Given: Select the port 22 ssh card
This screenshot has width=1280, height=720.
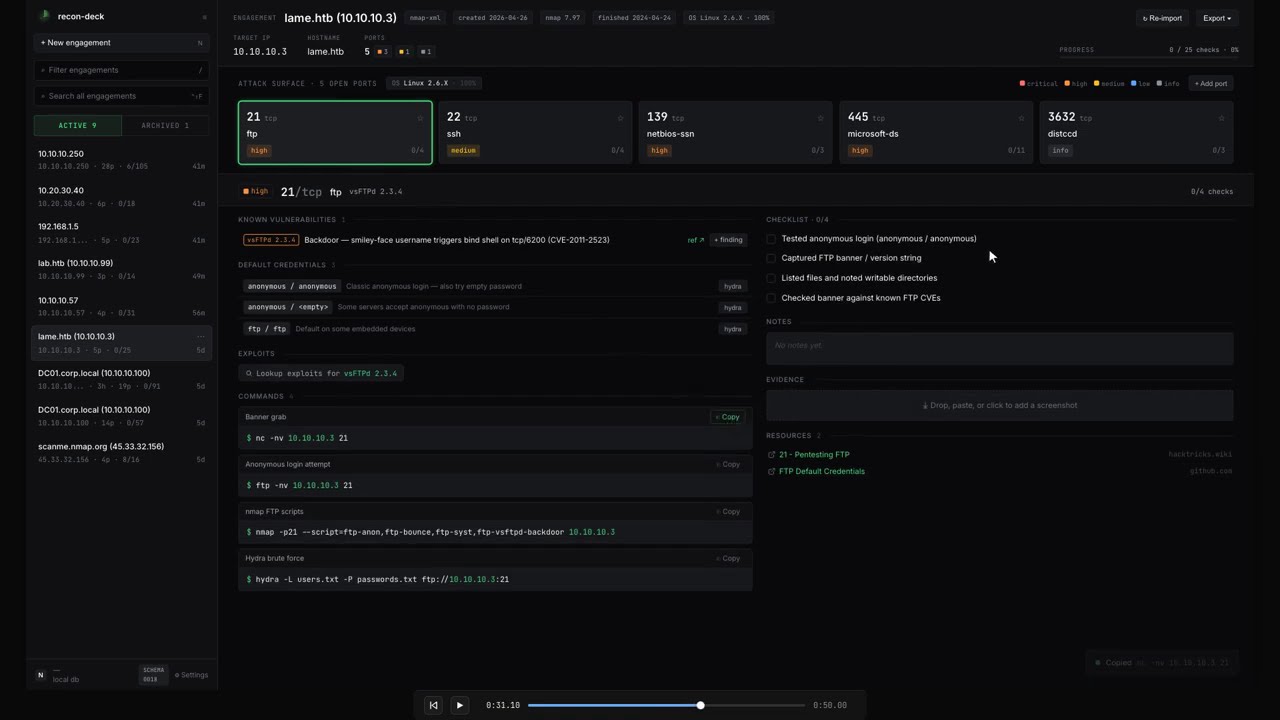Looking at the screenshot, I should tap(535, 132).
